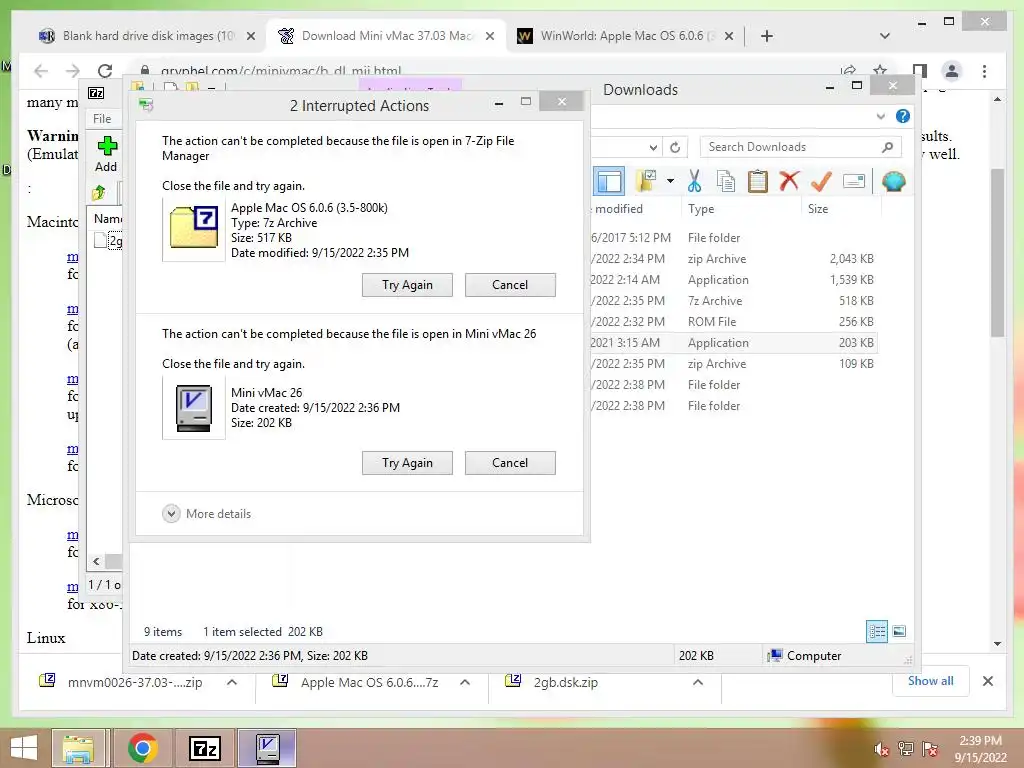The image size is (1024, 768).
Task: Sort by the Type column header
Action: [x=701, y=208]
